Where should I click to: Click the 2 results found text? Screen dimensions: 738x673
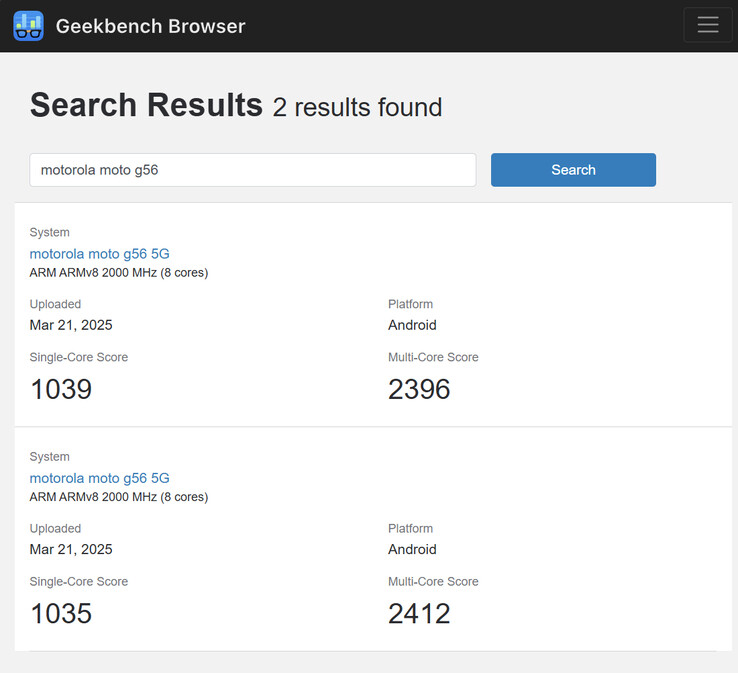(357, 107)
